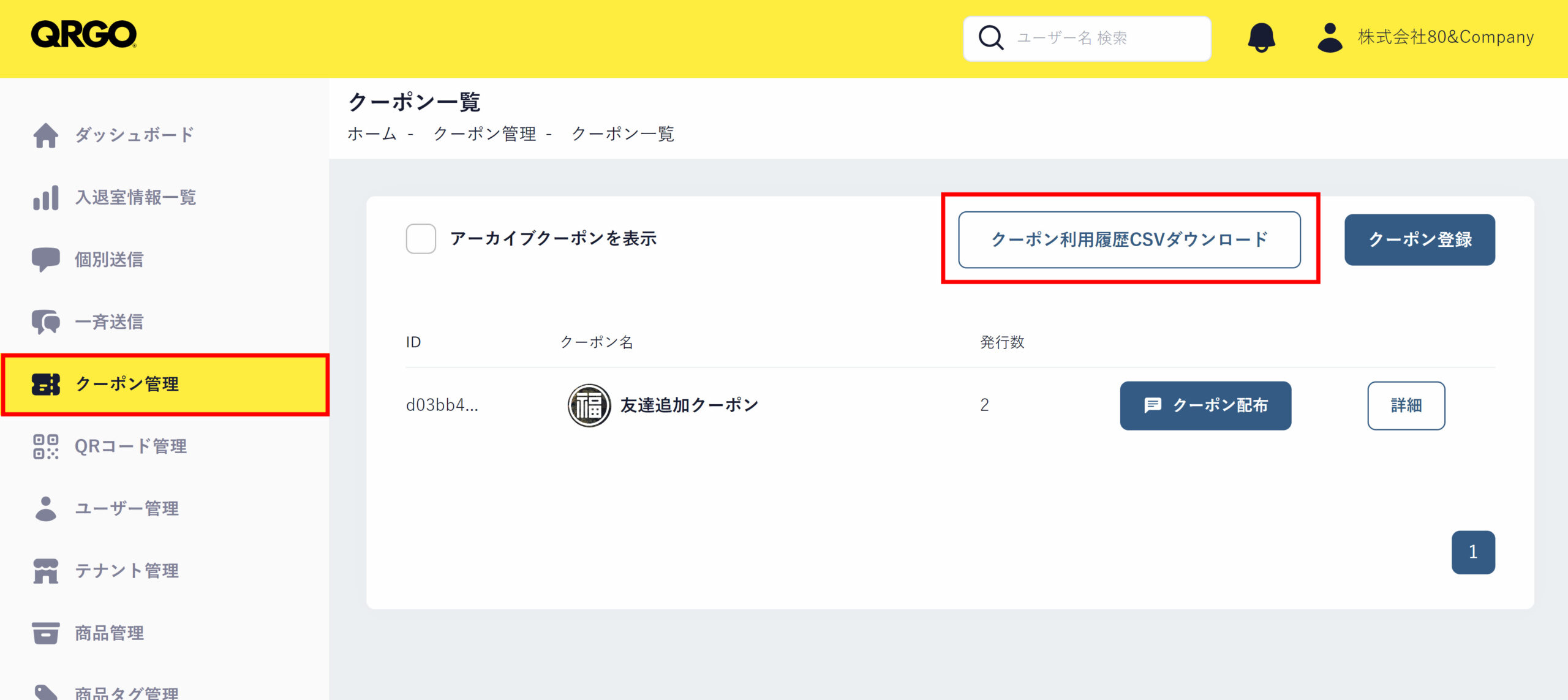Click the 友達追加クーポン coupon thumbnail

pyautogui.click(x=589, y=405)
